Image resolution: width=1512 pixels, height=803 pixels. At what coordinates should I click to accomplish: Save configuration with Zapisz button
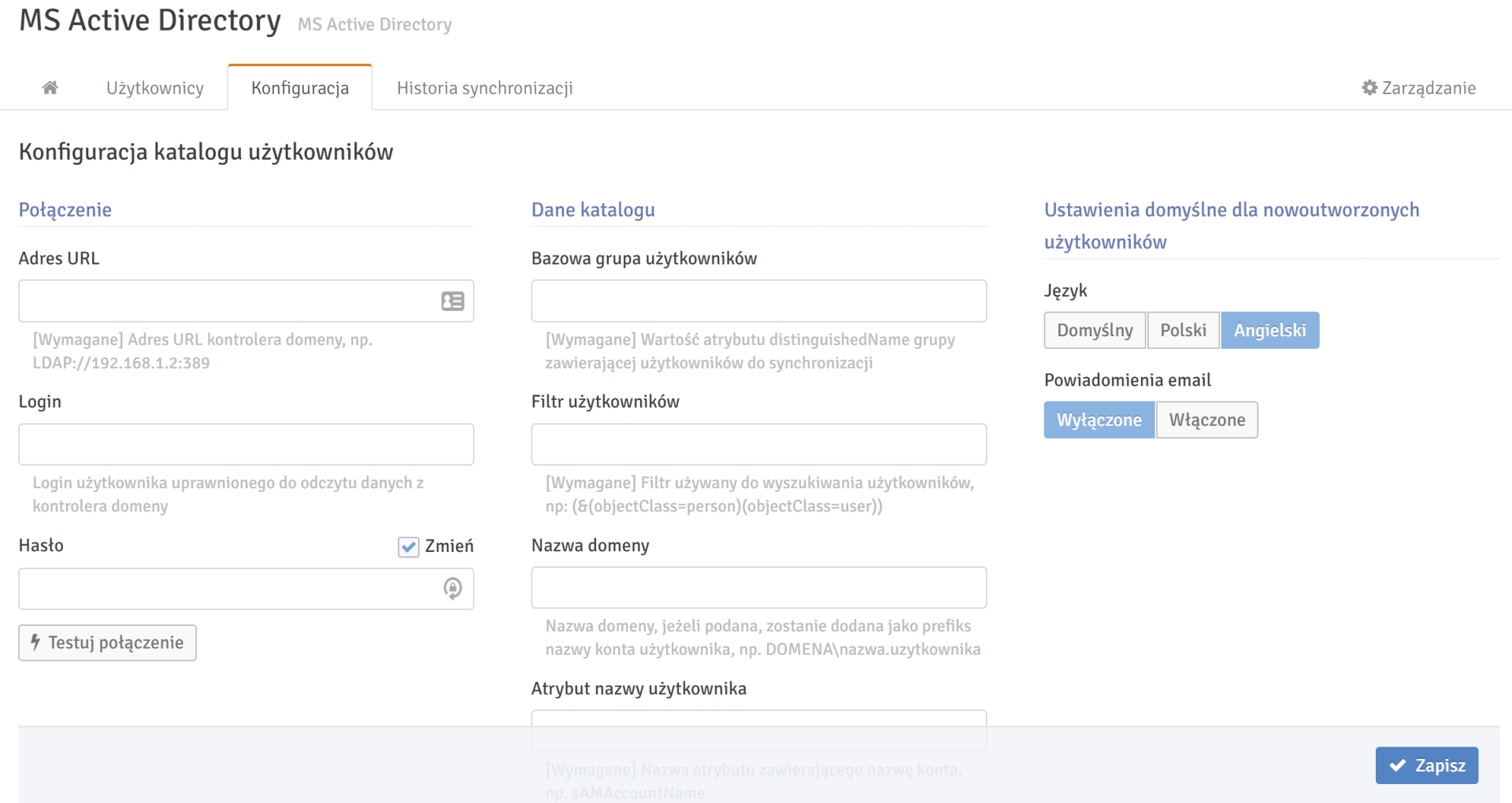[x=1427, y=765]
